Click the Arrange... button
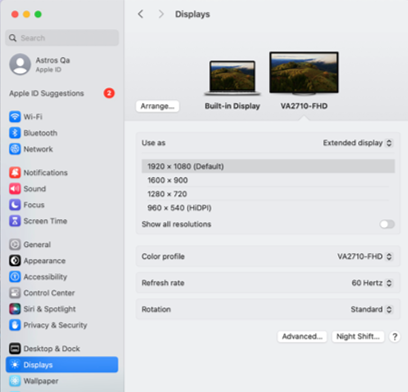 [x=157, y=106]
